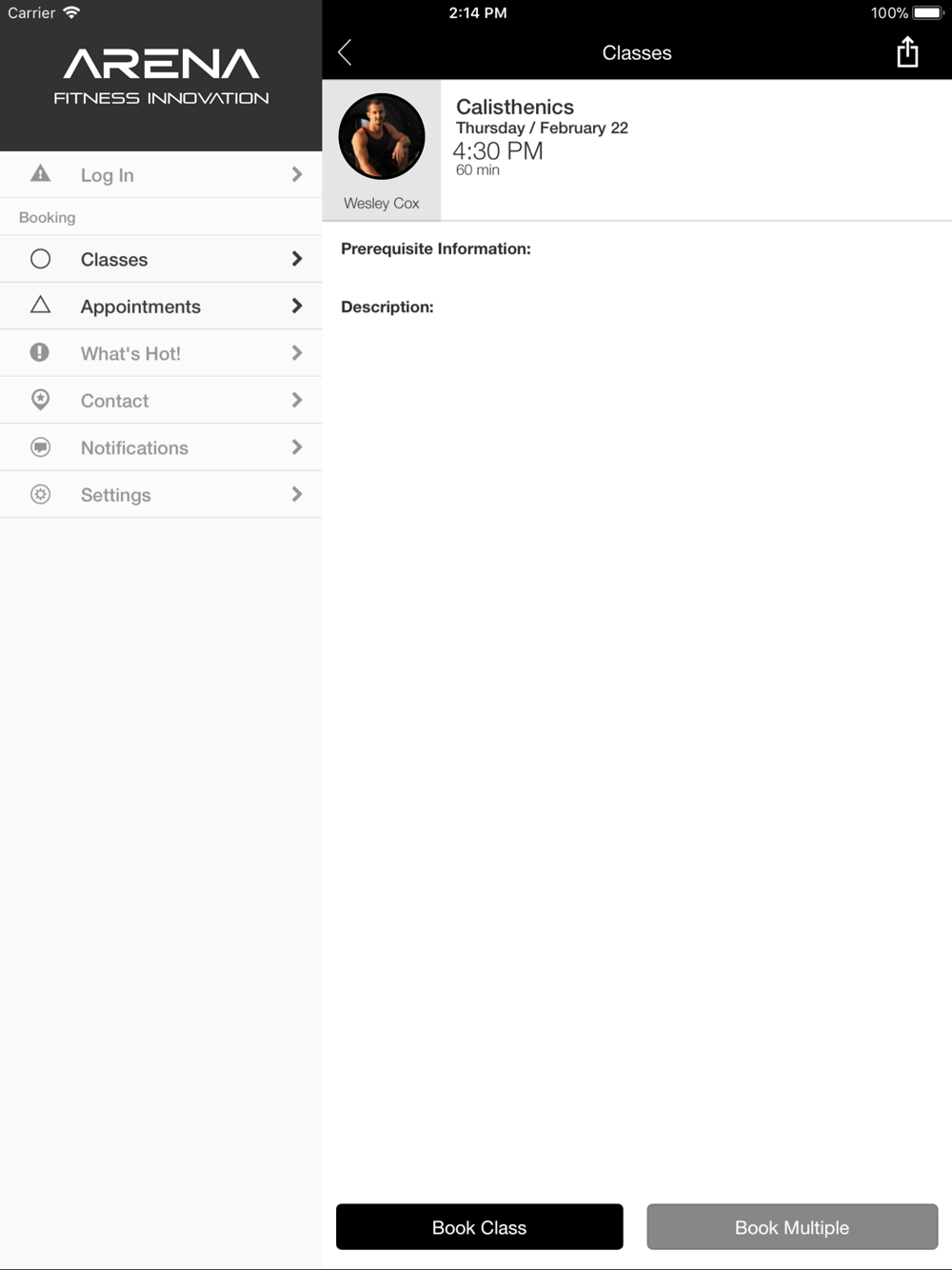Click the Classes circle icon
This screenshot has width=952, height=1270.
pyautogui.click(x=40, y=259)
